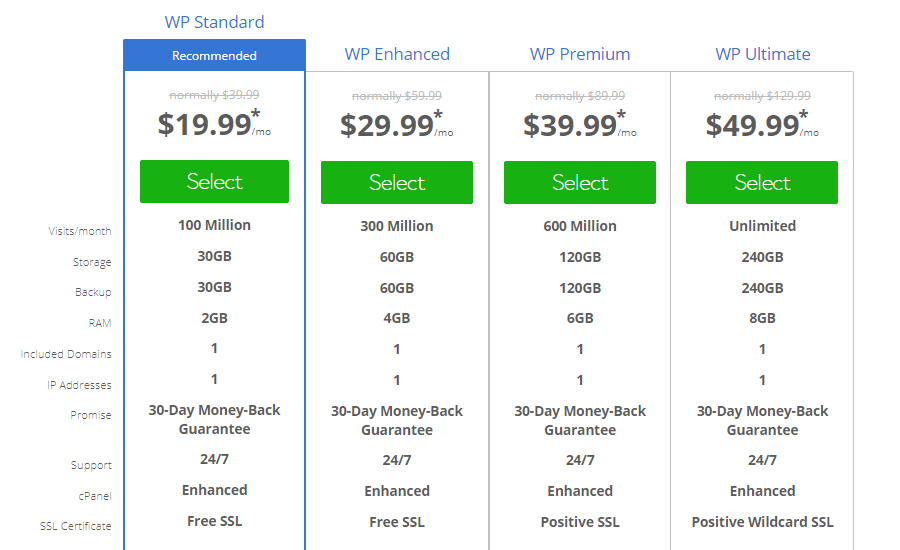Click the Included Domains row label
The image size is (900, 550).
point(66,354)
